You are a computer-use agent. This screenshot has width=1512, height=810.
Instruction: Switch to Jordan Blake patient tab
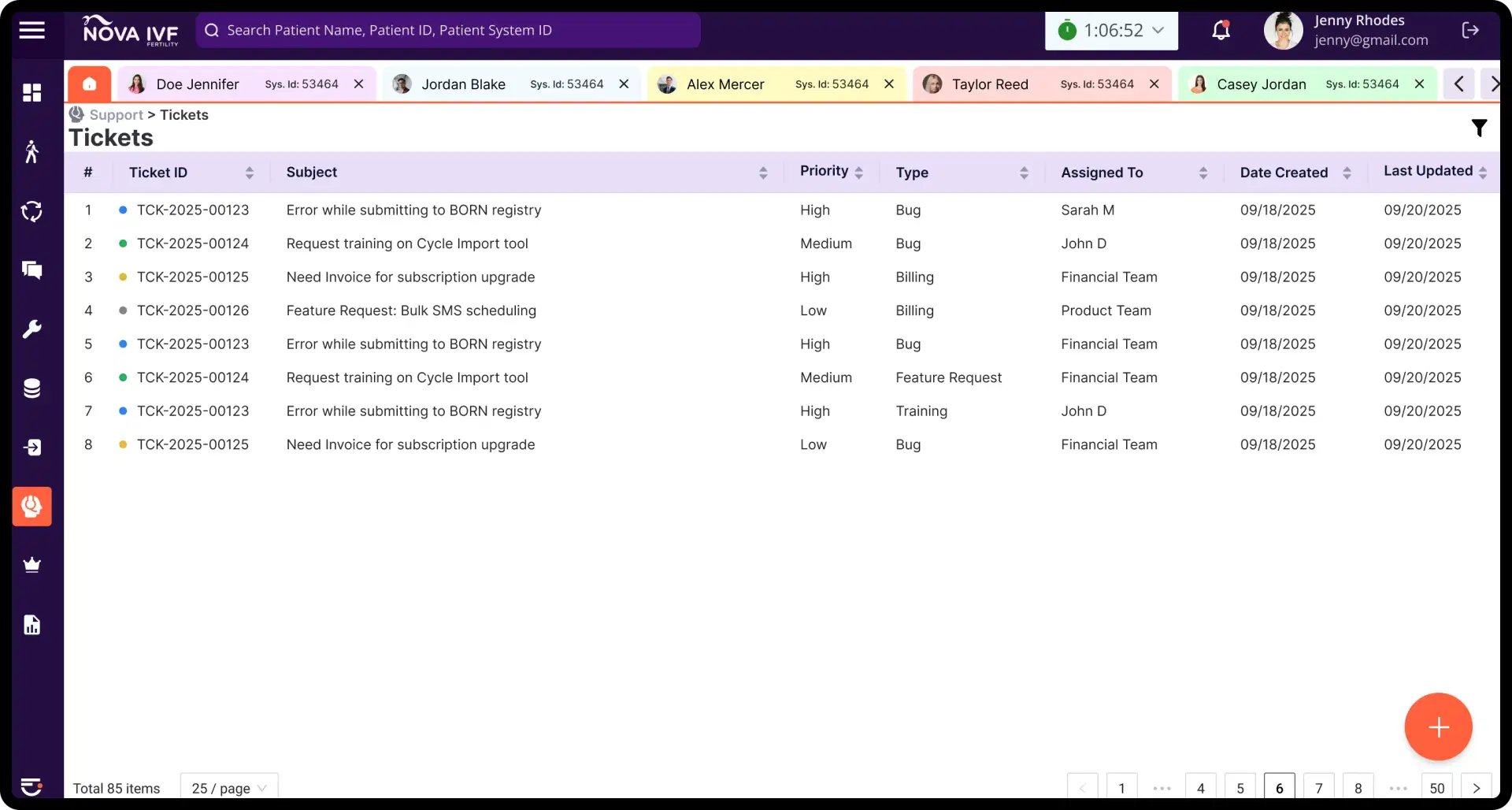pos(463,84)
